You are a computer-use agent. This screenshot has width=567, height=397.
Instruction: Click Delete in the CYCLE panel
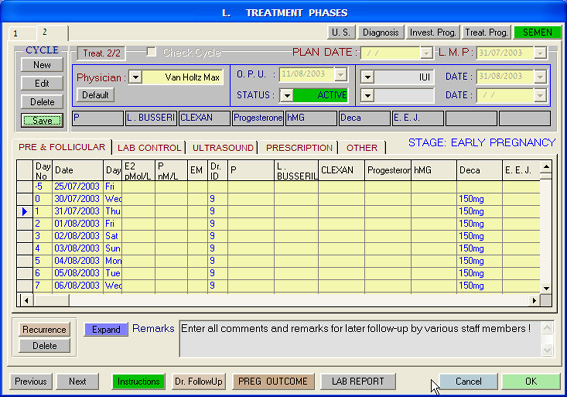(42, 102)
